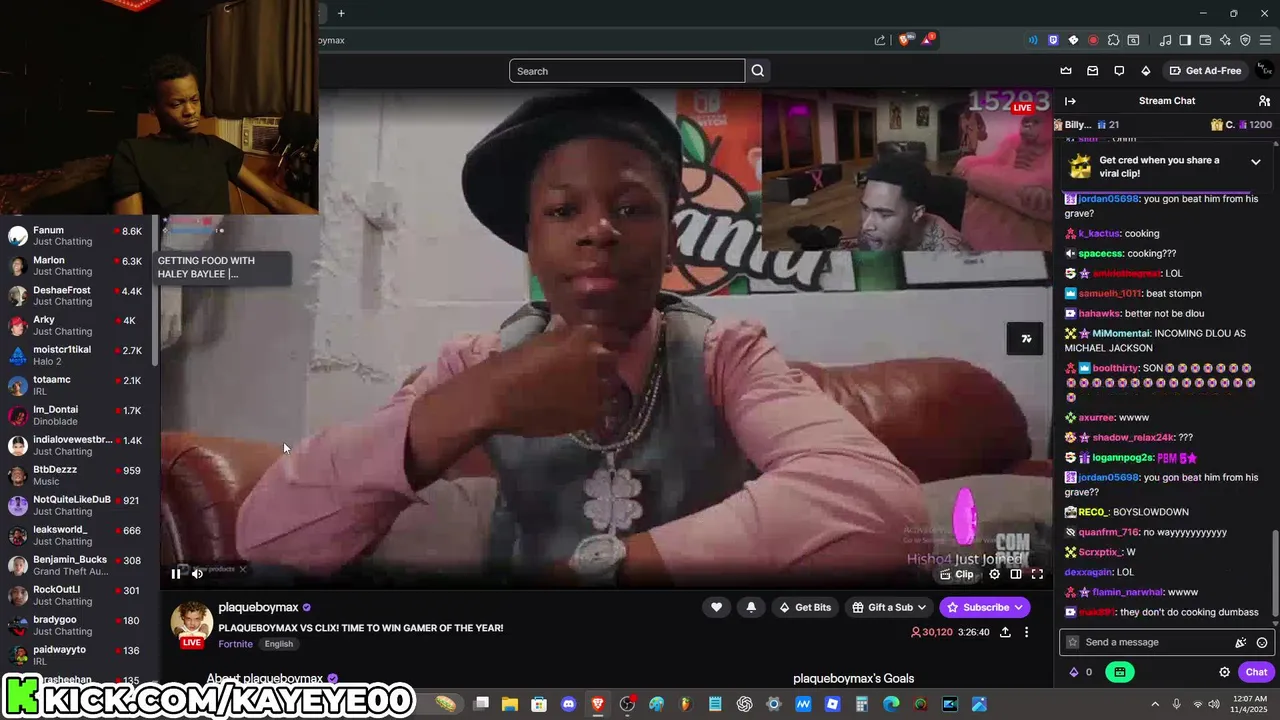
Task: Click the search magnifier button
Action: 758,71
